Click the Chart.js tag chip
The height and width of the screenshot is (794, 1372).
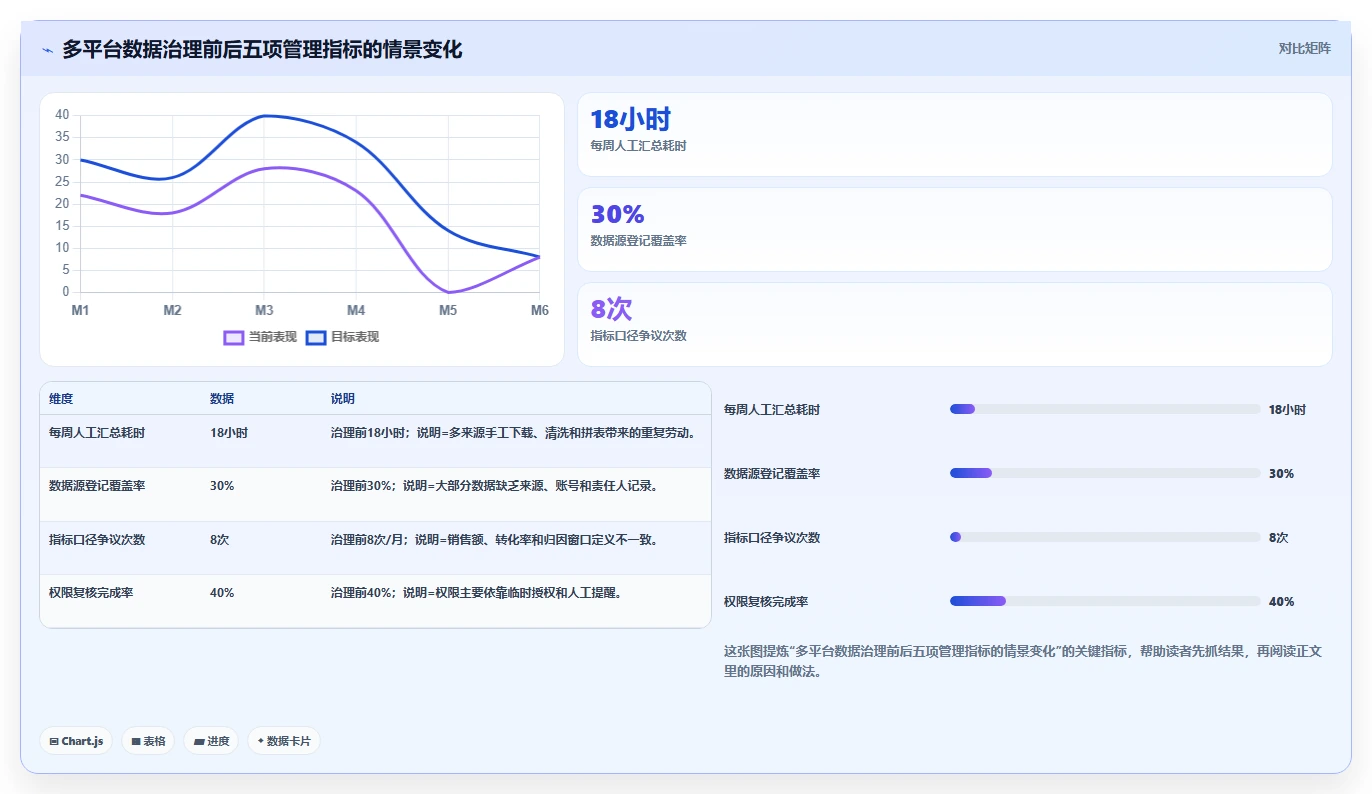[x=76, y=741]
